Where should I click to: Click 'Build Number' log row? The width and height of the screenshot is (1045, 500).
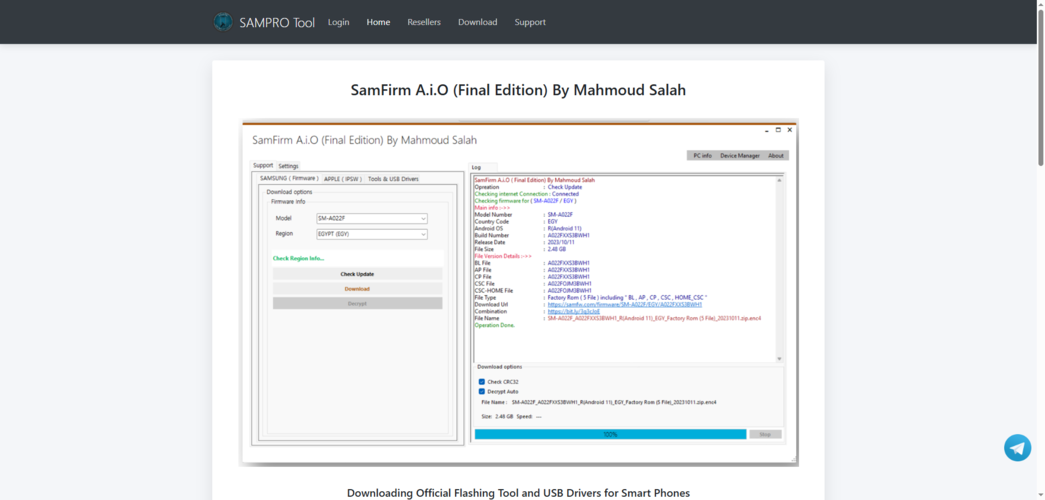click(532, 235)
